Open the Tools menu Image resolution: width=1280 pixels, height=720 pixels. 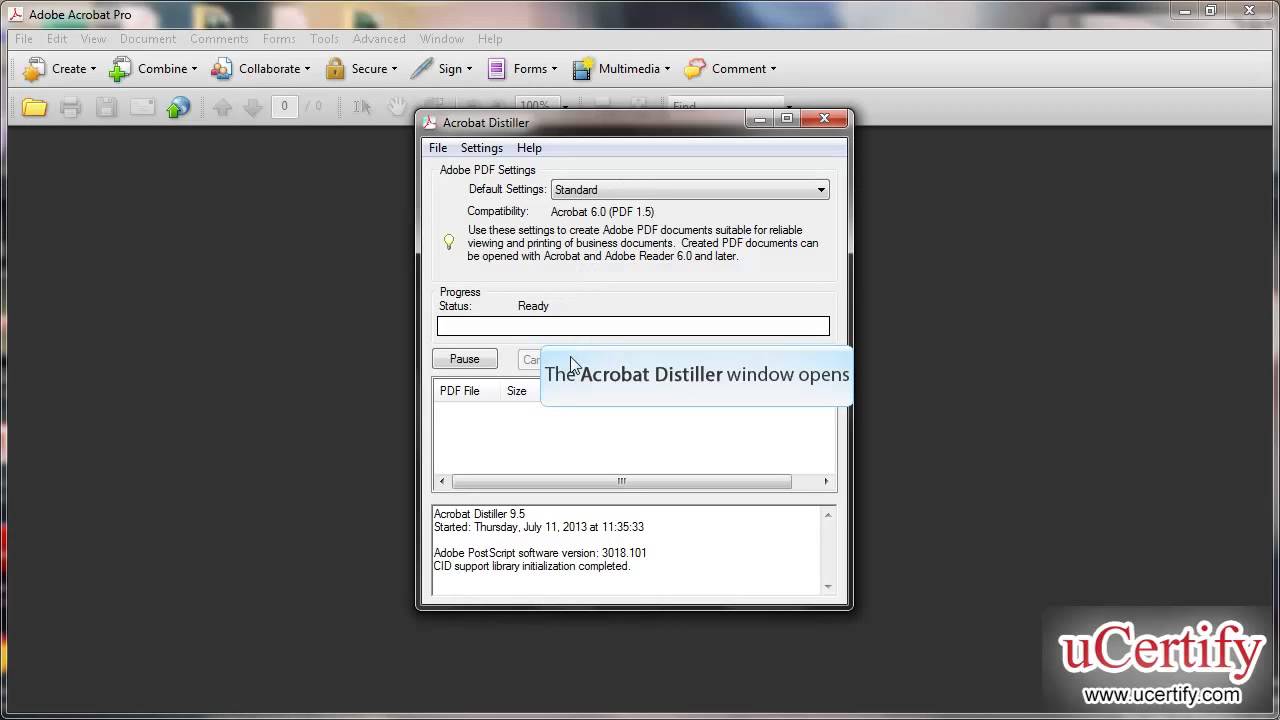(x=324, y=39)
